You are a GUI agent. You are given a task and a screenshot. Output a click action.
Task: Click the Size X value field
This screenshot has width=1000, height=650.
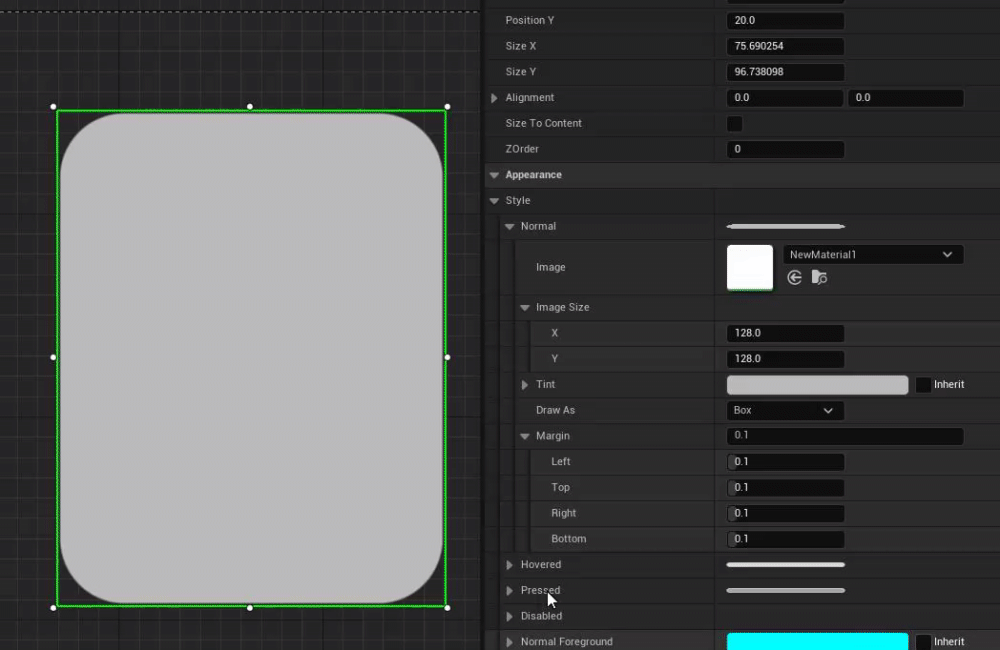[785, 47]
